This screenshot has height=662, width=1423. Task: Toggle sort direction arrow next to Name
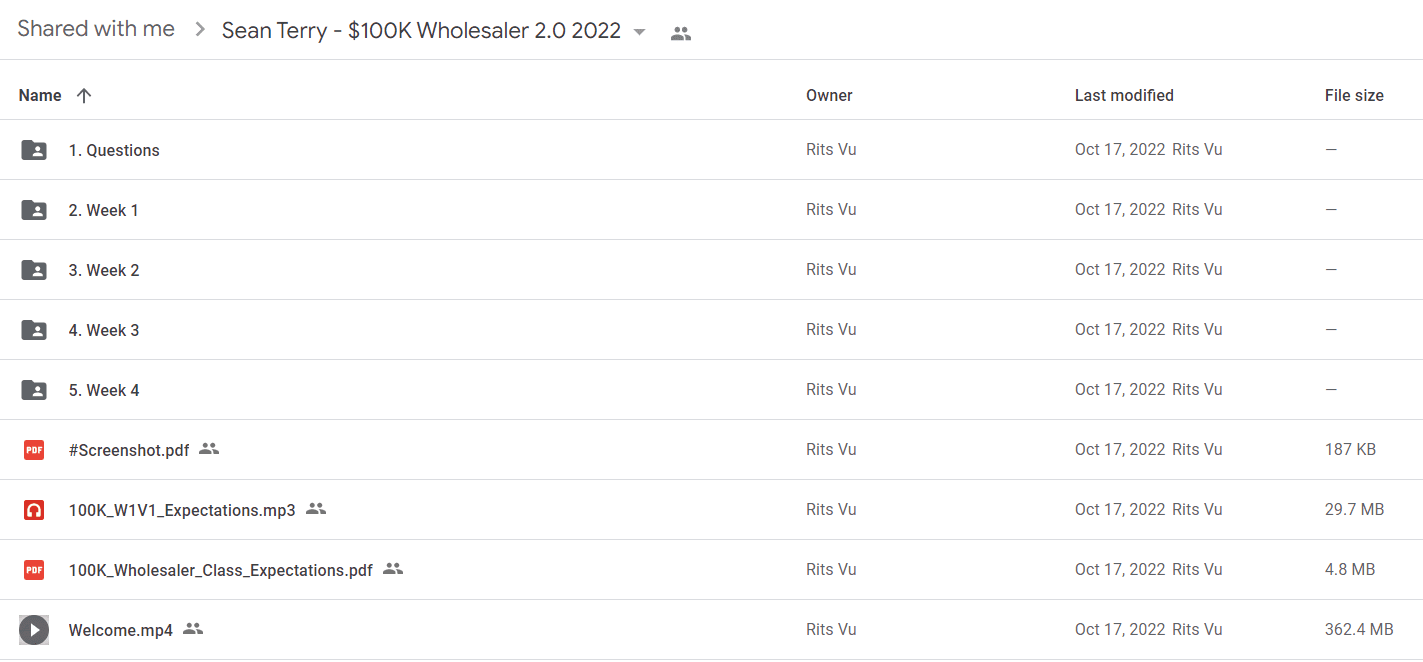coord(84,96)
